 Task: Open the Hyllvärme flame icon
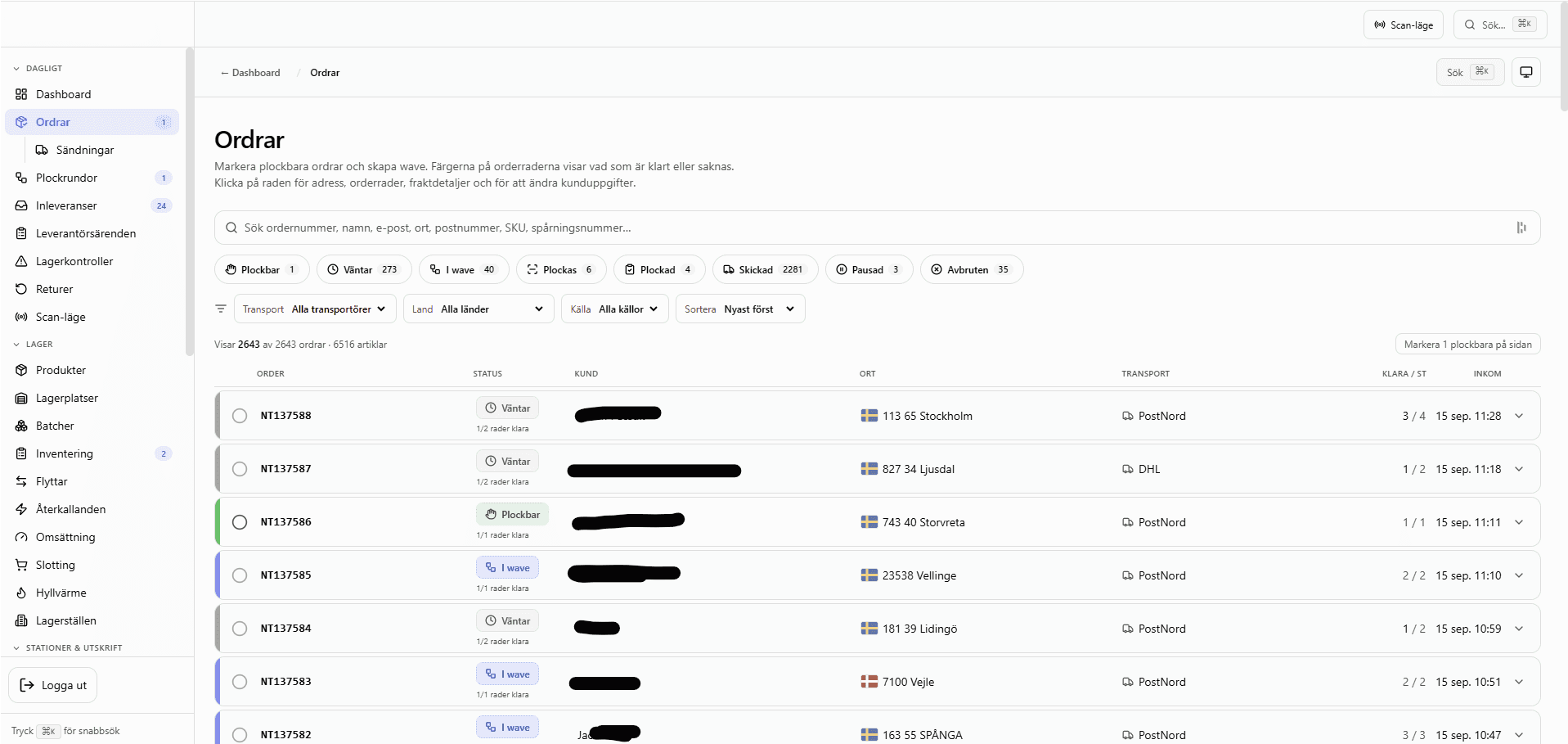[x=21, y=593]
